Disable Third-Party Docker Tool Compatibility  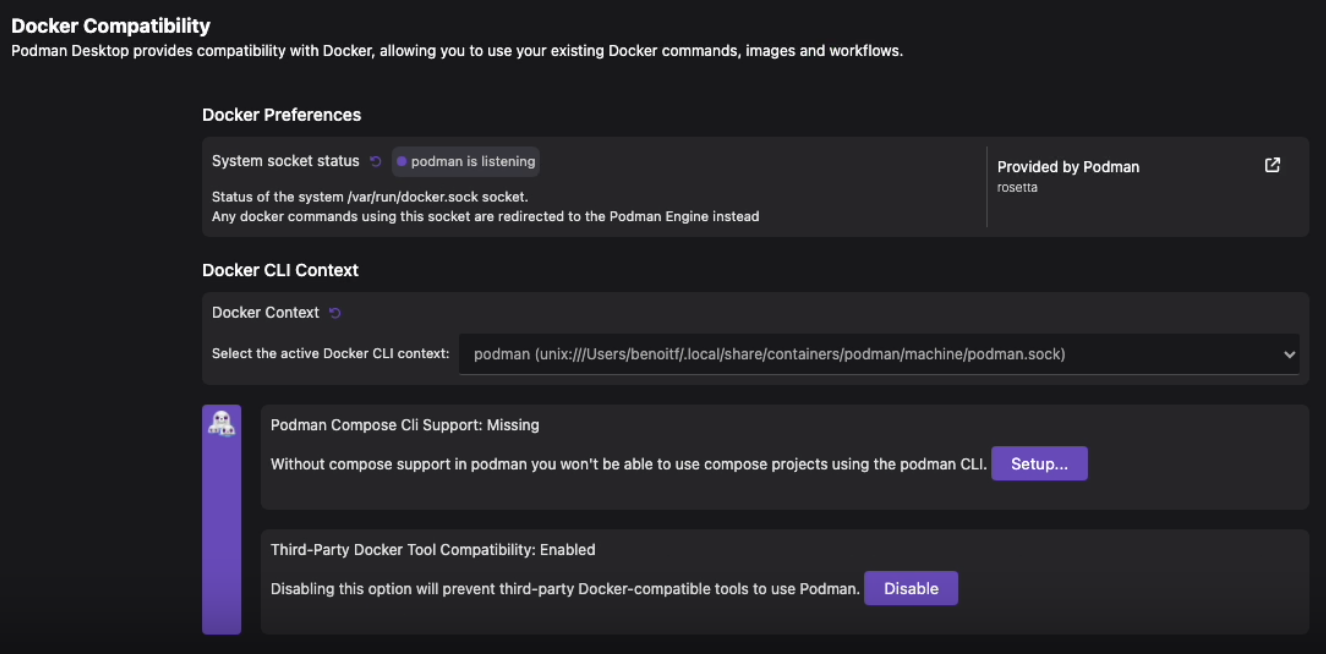[x=910, y=589]
